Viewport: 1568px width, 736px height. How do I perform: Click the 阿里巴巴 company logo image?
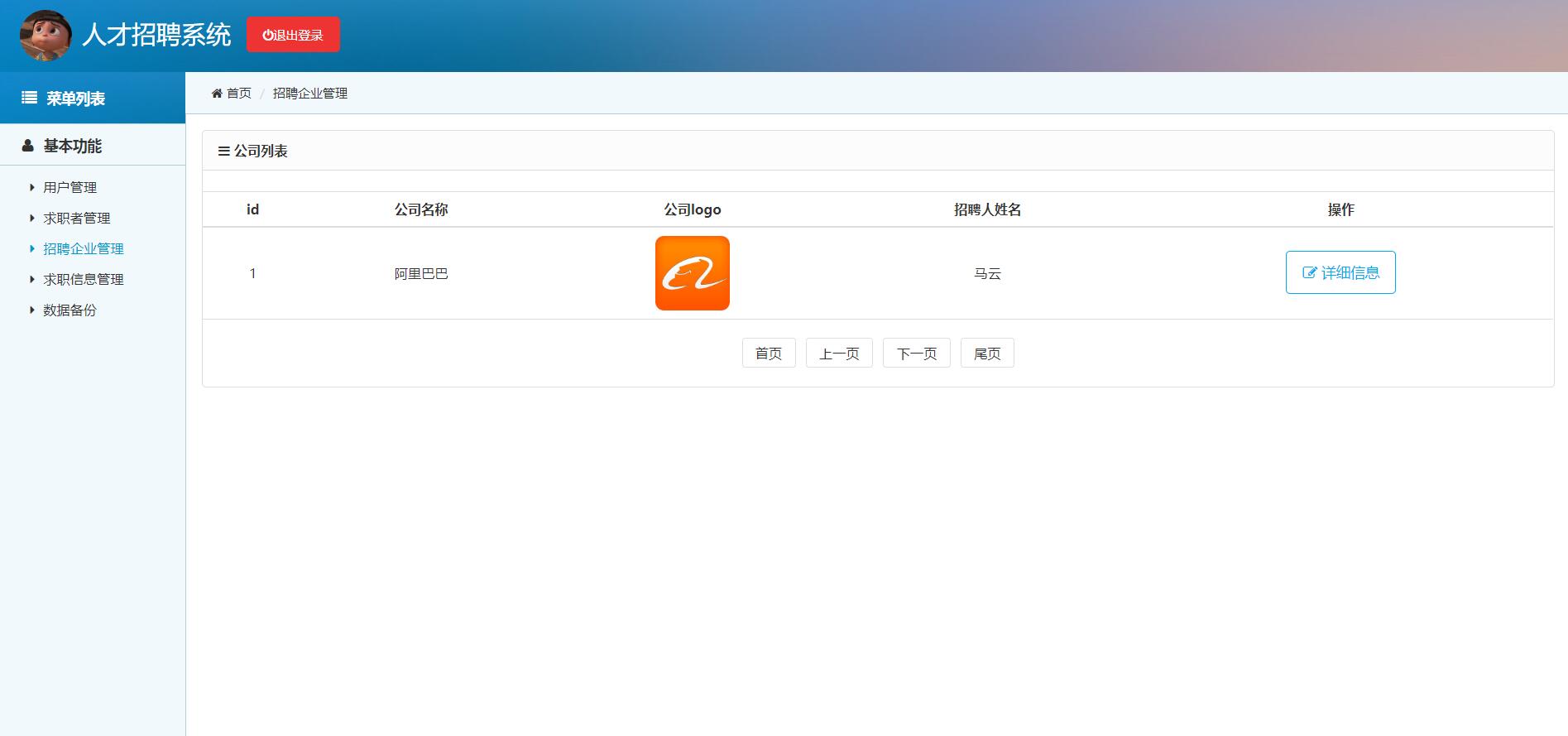click(x=693, y=273)
